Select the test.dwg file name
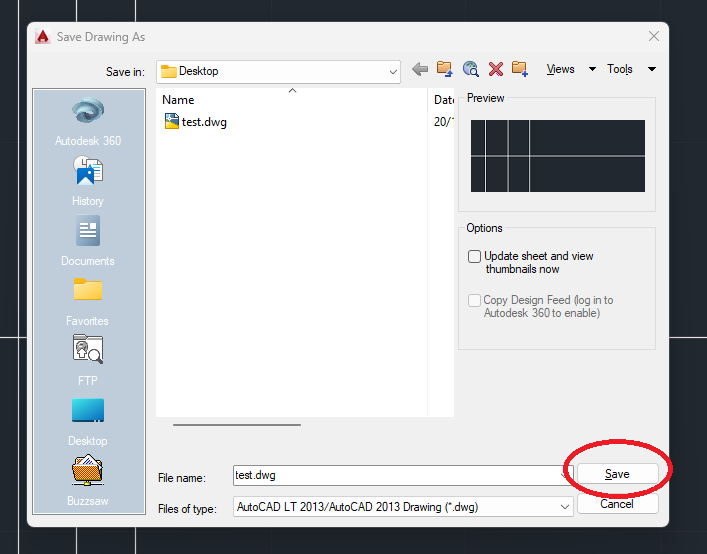 (204, 122)
